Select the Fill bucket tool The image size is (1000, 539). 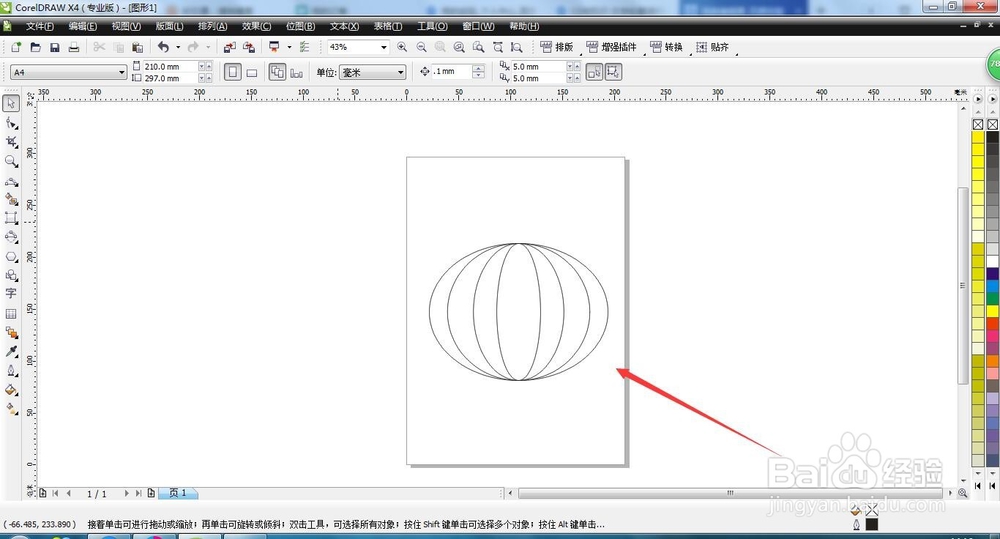tap(11, 390)
